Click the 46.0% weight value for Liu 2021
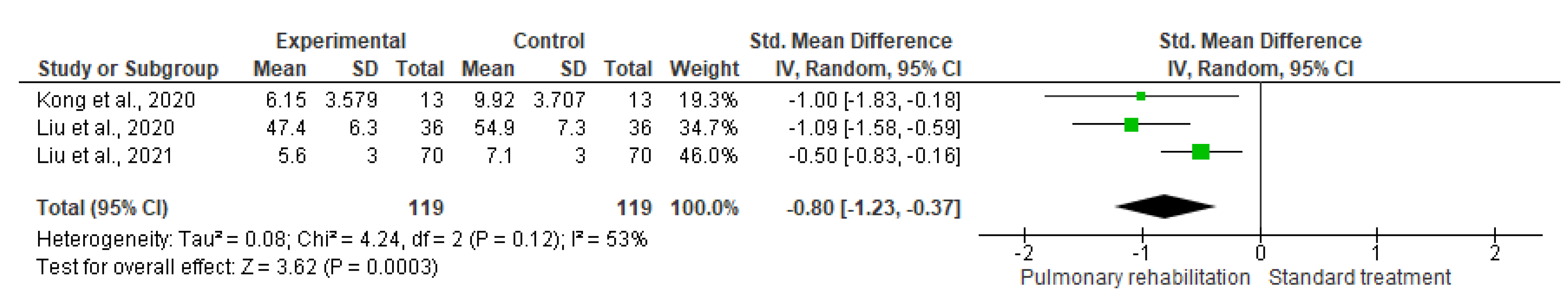 coord(708,156)
